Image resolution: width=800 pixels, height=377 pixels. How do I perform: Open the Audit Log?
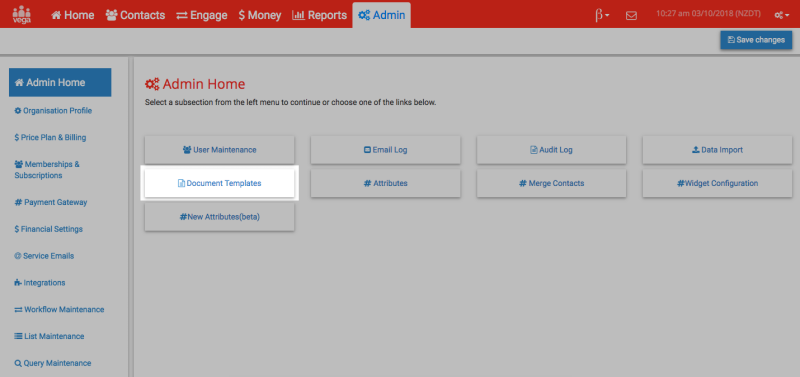coord(552,150)
